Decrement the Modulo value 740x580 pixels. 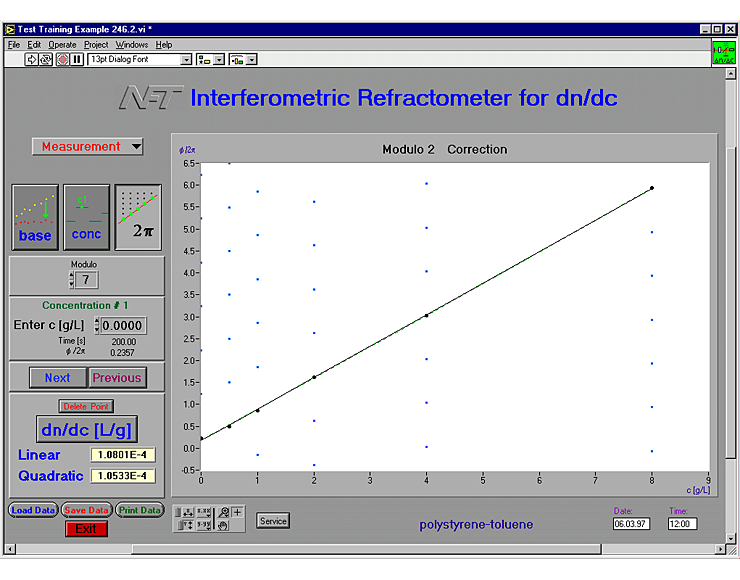pyautogui.click(x=72, y=284)
